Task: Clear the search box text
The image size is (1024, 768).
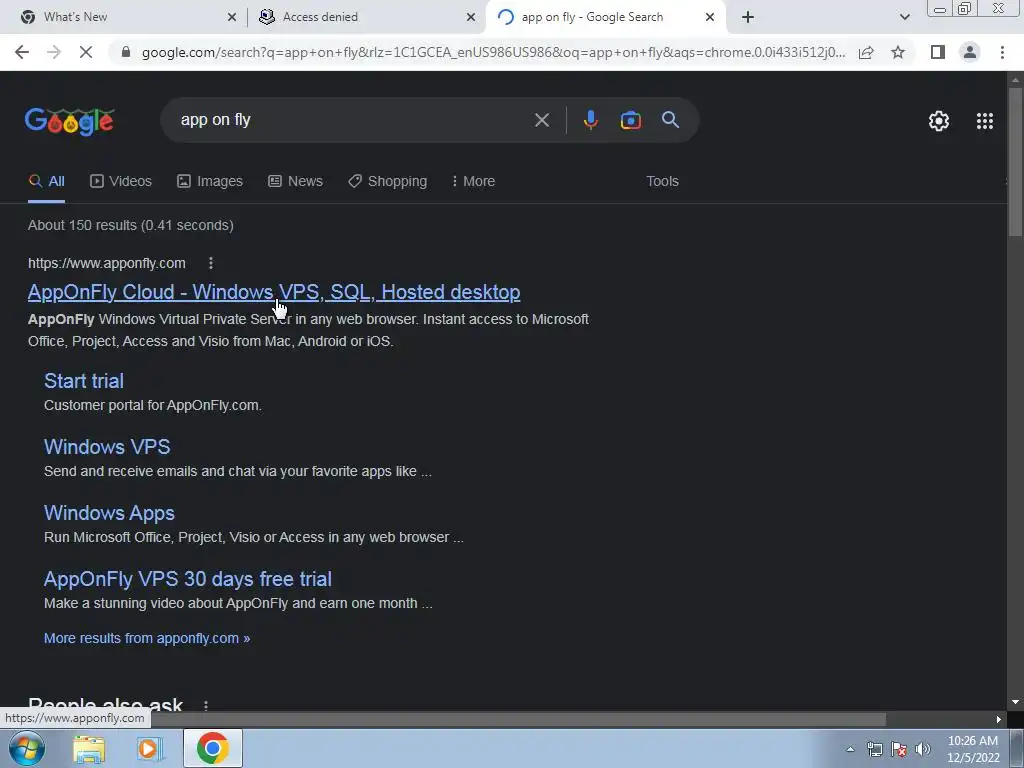Action: (541, 120)
